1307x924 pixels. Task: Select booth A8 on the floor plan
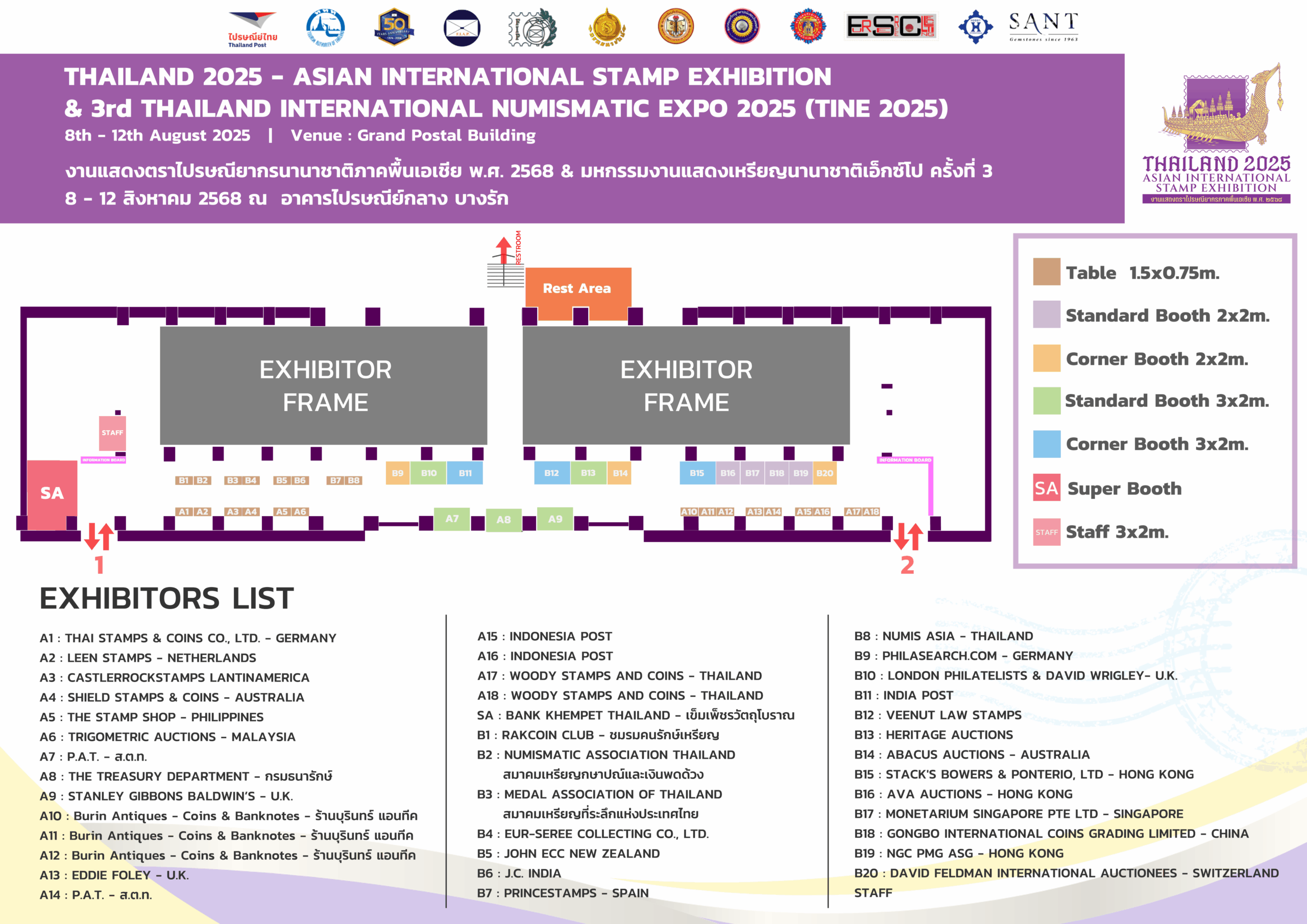coord(503,520)
